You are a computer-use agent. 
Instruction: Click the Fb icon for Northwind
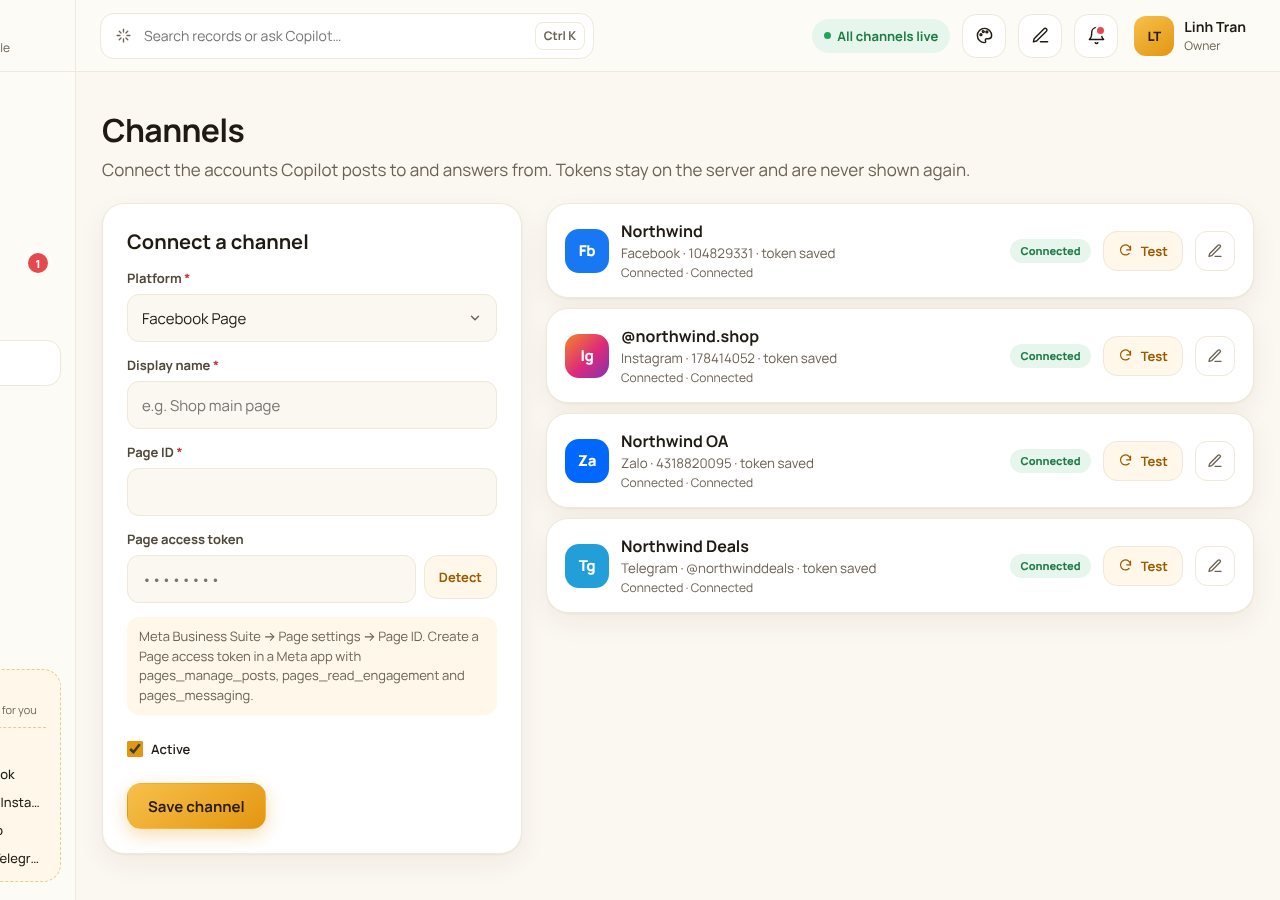pos(587,251)
